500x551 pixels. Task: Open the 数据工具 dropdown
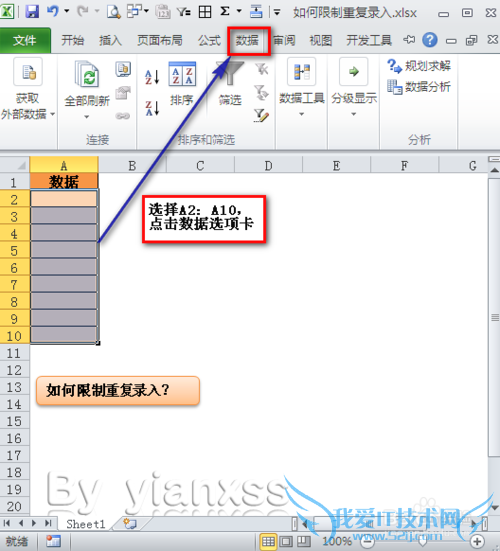coord(301,88)
